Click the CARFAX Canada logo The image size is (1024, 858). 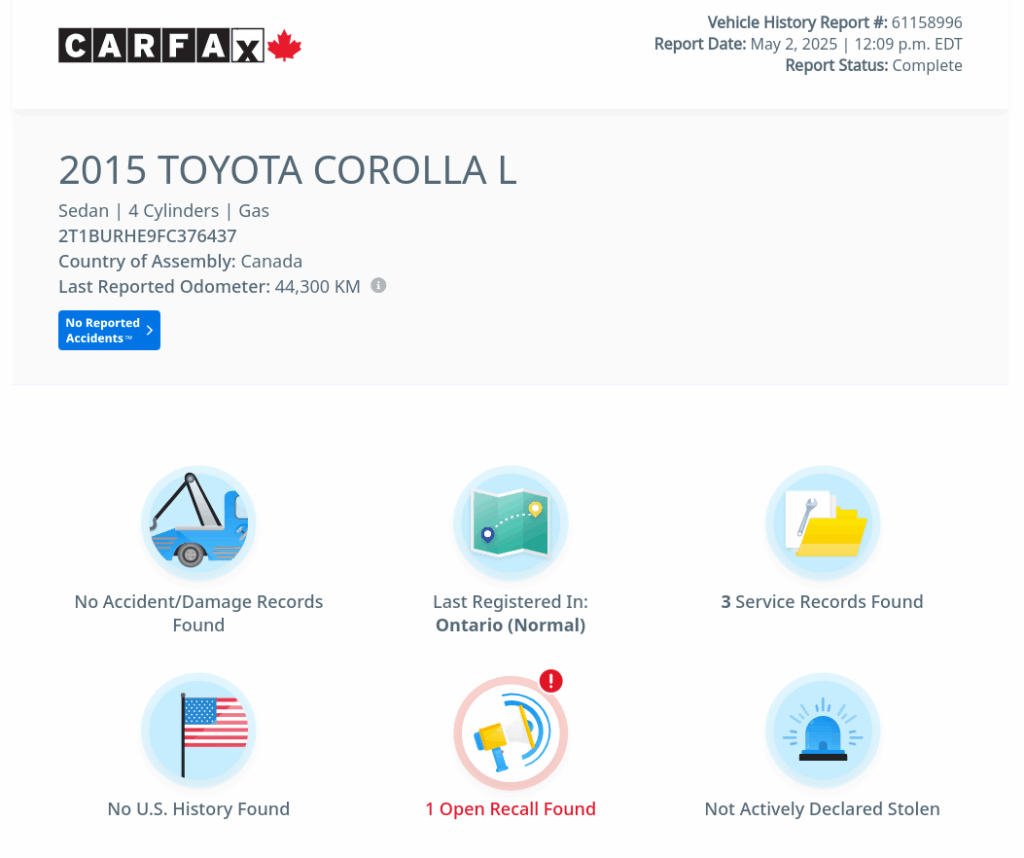(180, 45)
